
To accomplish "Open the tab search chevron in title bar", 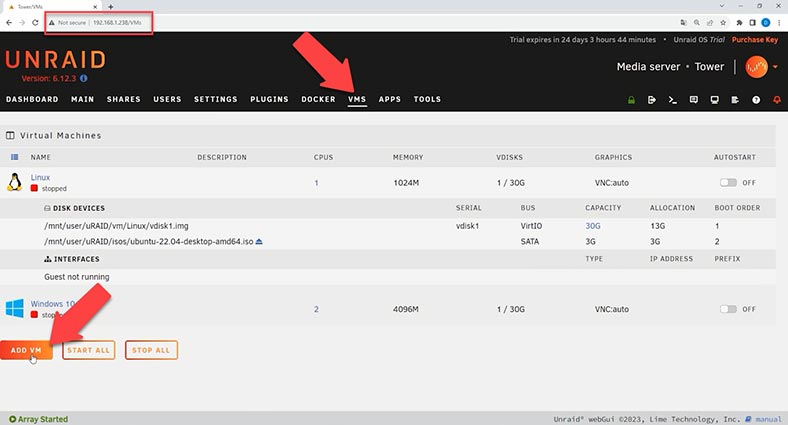I will (722, 6).
